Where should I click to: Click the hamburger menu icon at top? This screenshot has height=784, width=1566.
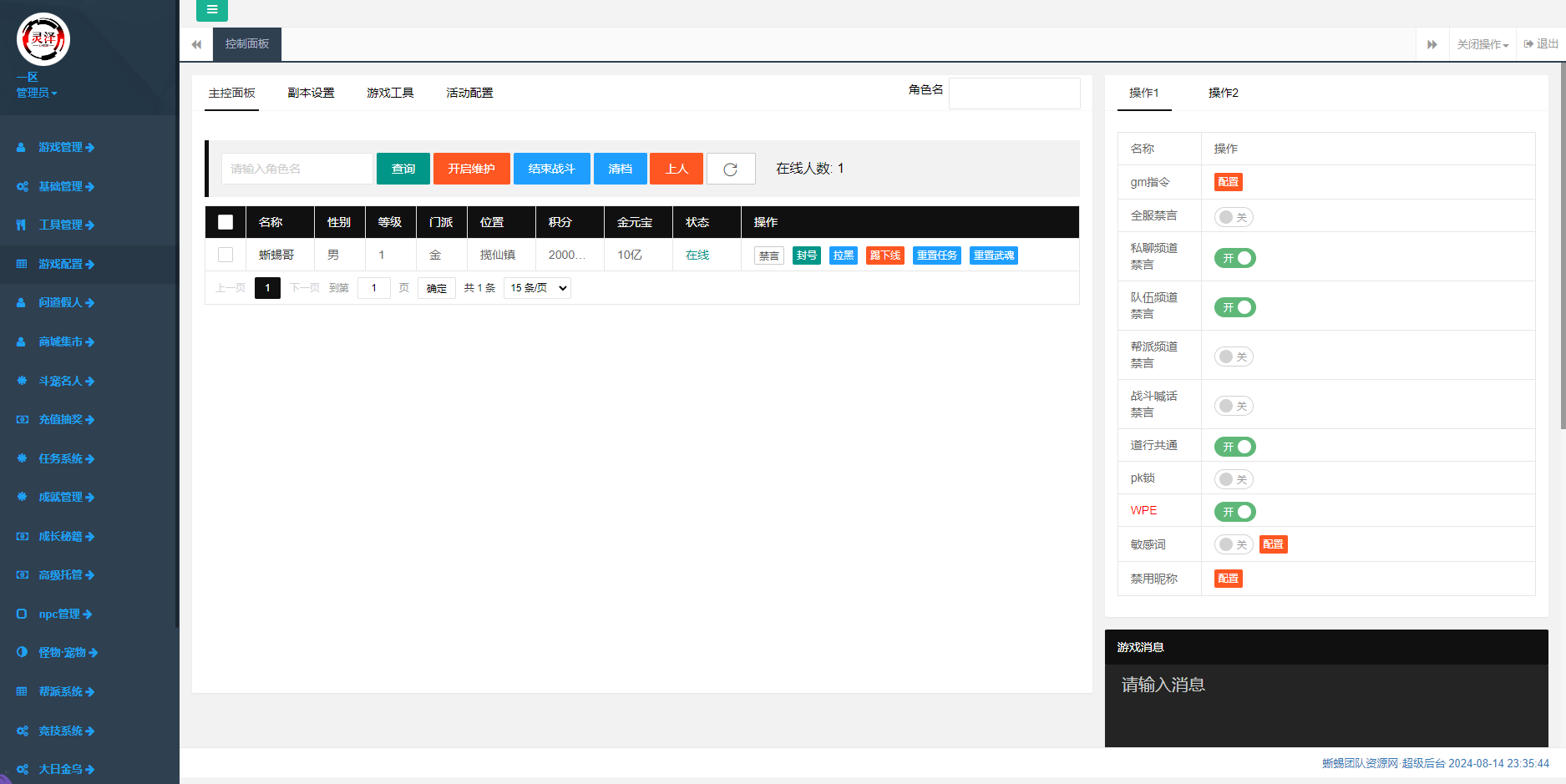coord(212,10)
